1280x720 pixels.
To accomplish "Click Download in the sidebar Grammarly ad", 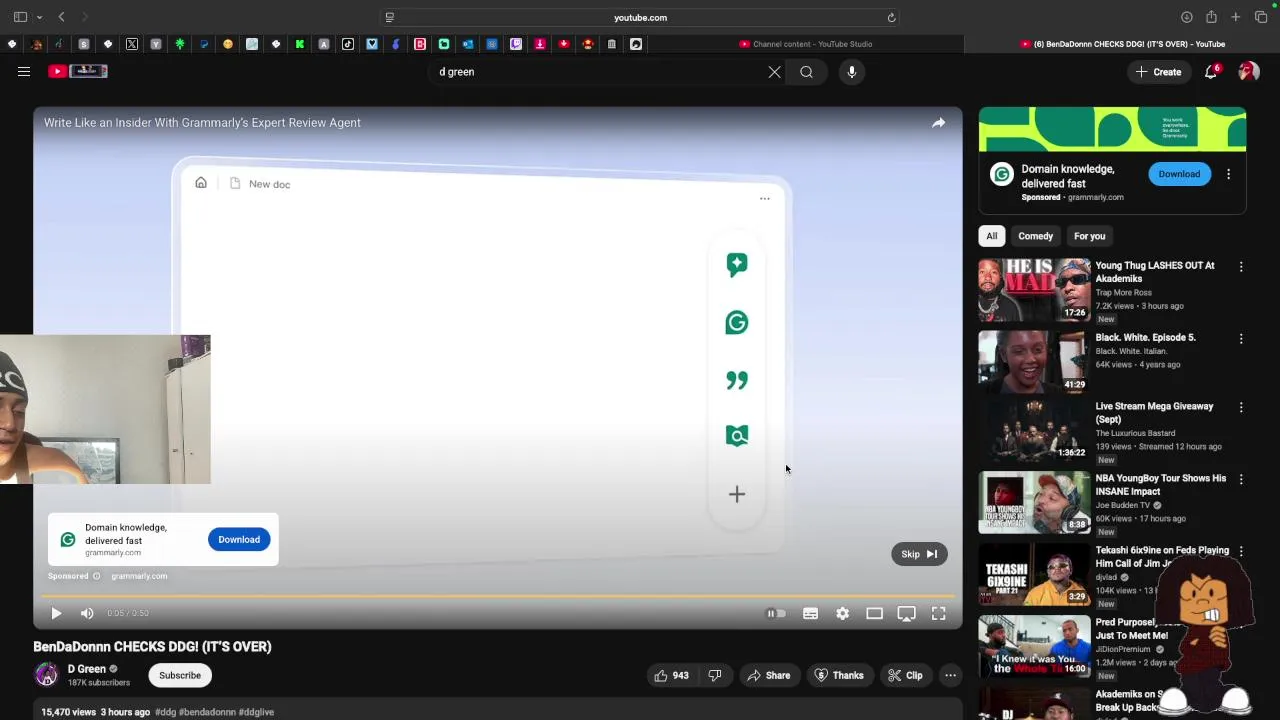I will 1179,174.
